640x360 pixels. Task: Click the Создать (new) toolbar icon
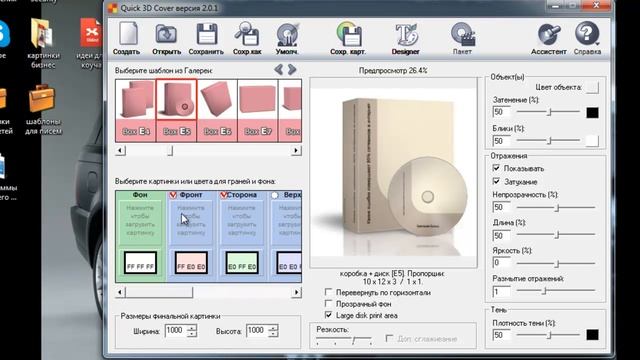click(127, 38)
